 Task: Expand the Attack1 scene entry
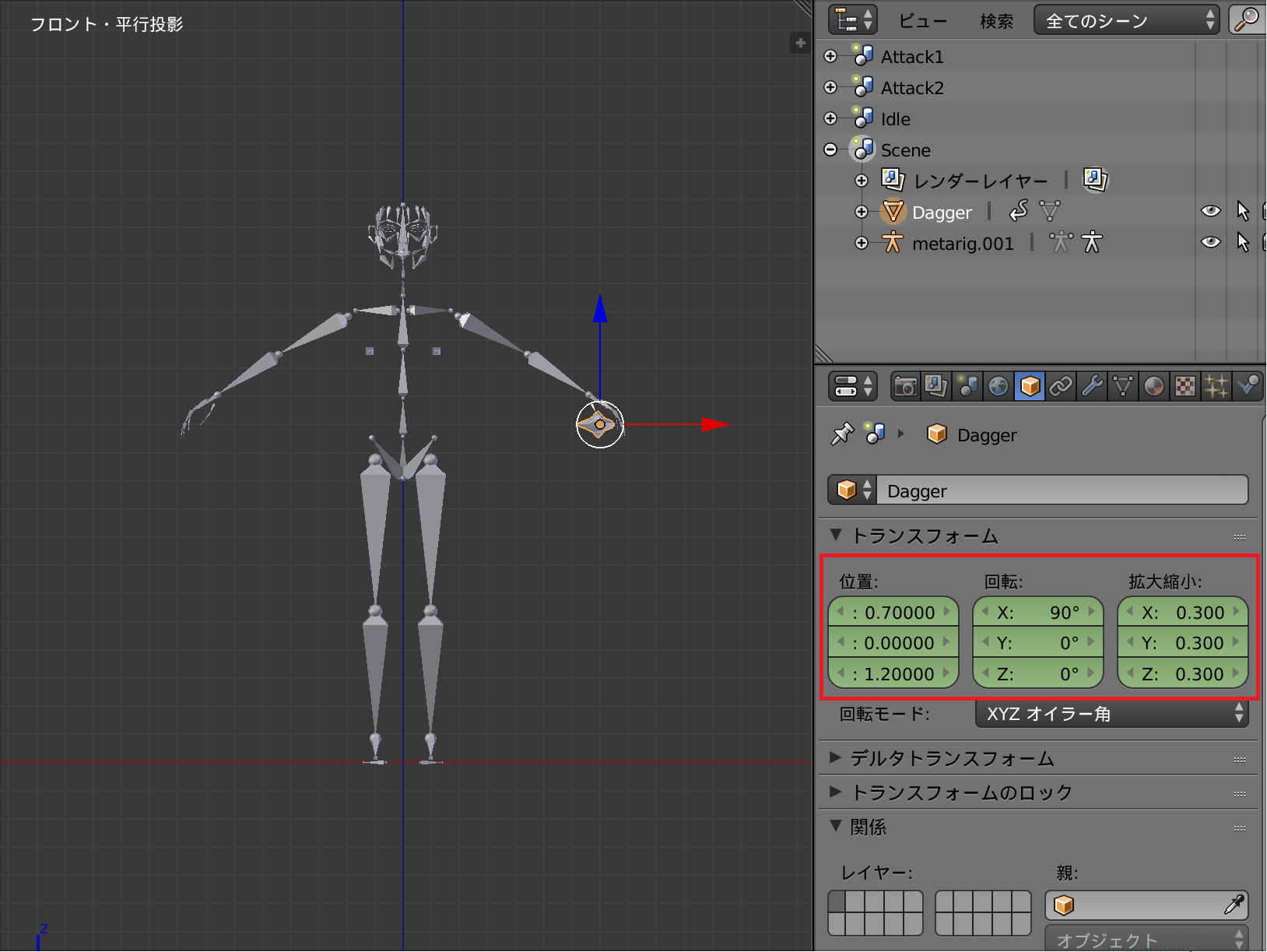[x=832, y=56]
